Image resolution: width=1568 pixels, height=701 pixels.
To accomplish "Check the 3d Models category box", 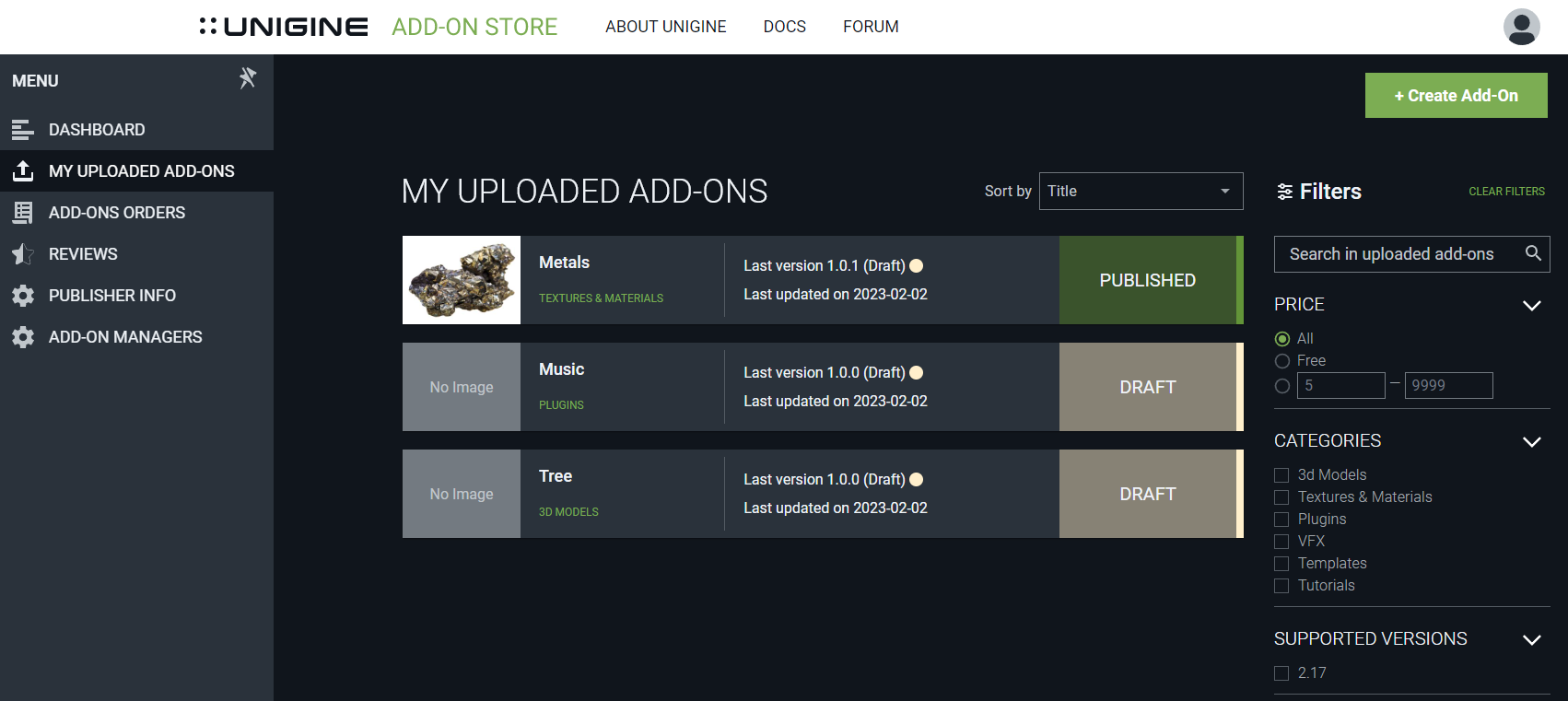I will pyautogui.click(x=1281, y=475).
